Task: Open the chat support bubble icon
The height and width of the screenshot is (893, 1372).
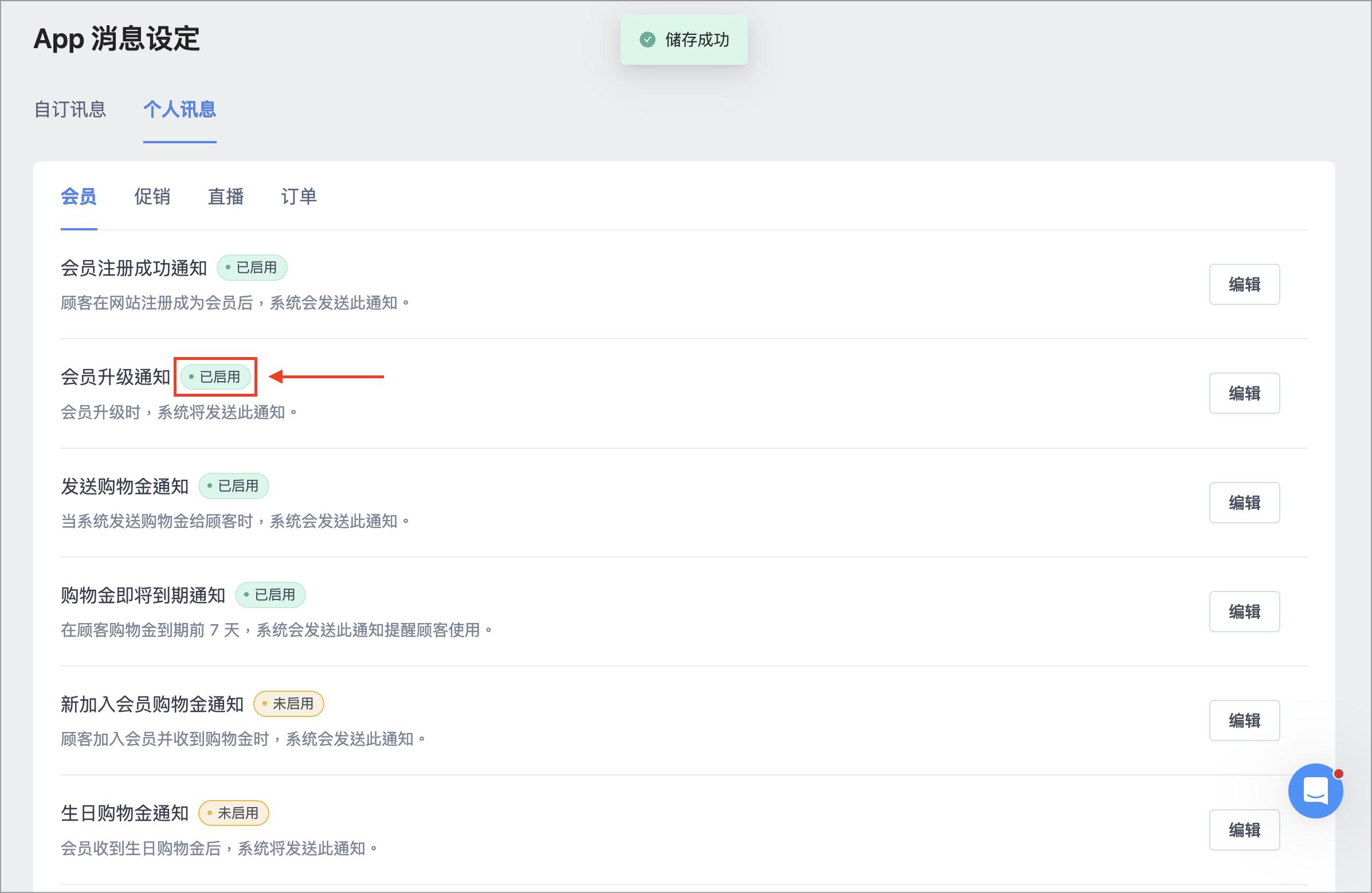Action: [1315, 790]
